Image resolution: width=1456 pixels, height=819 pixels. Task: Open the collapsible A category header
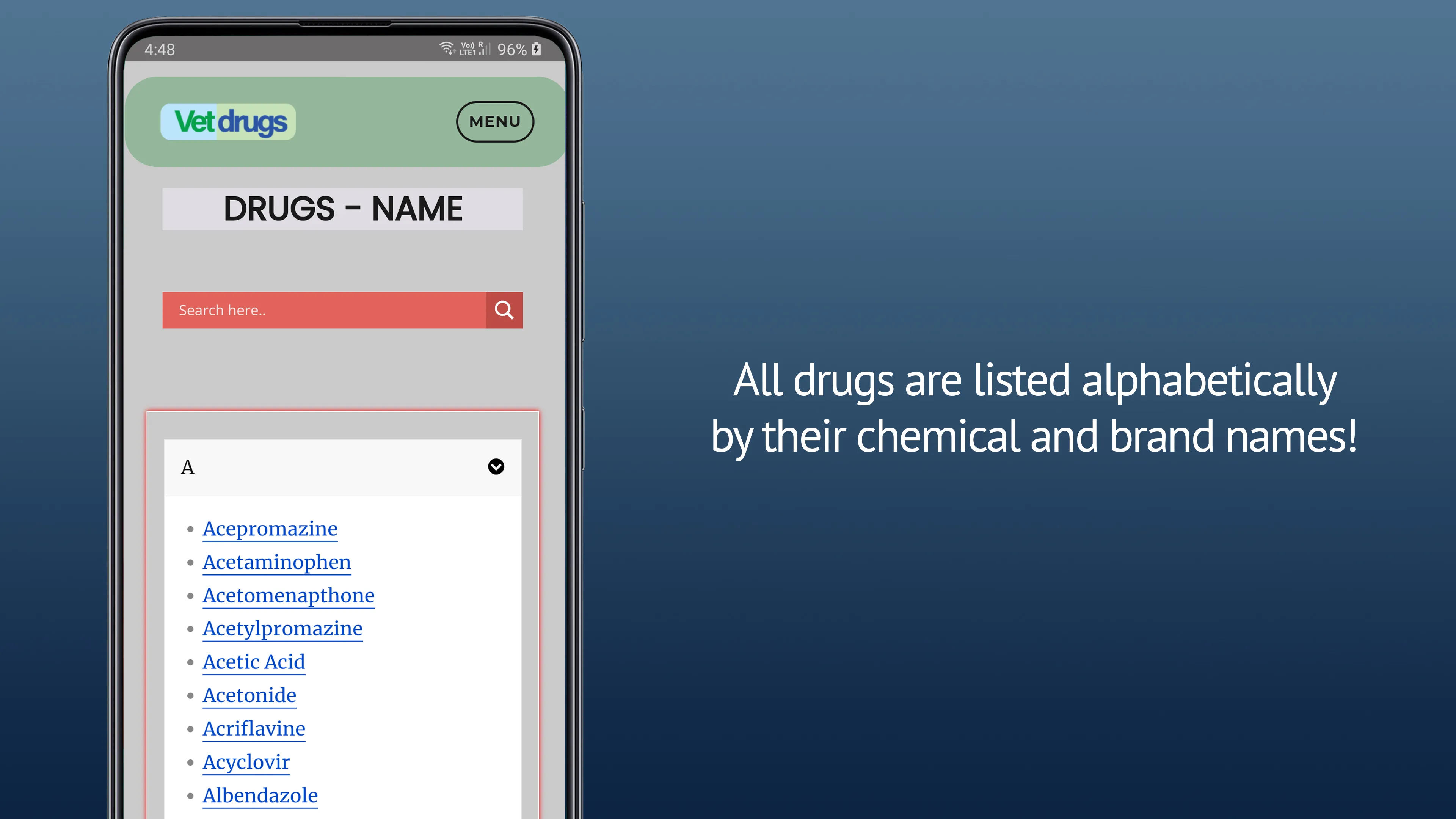(343, 466)
